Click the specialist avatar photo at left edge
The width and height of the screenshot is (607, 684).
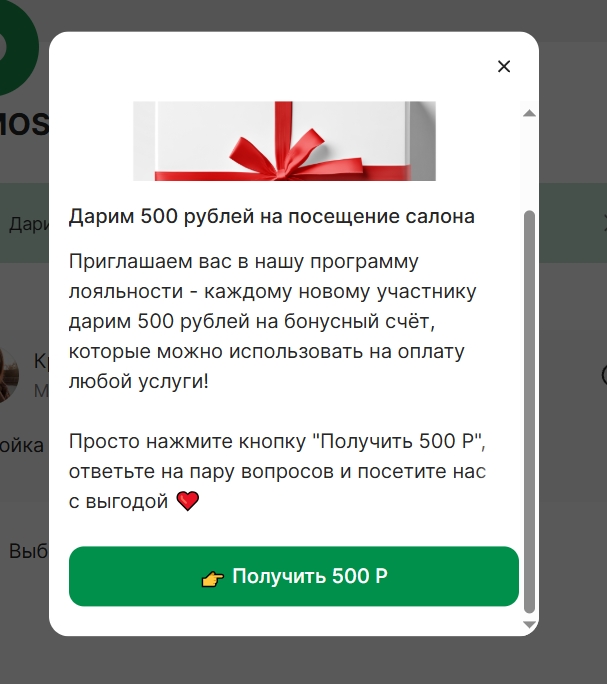[x=9, y=375]
